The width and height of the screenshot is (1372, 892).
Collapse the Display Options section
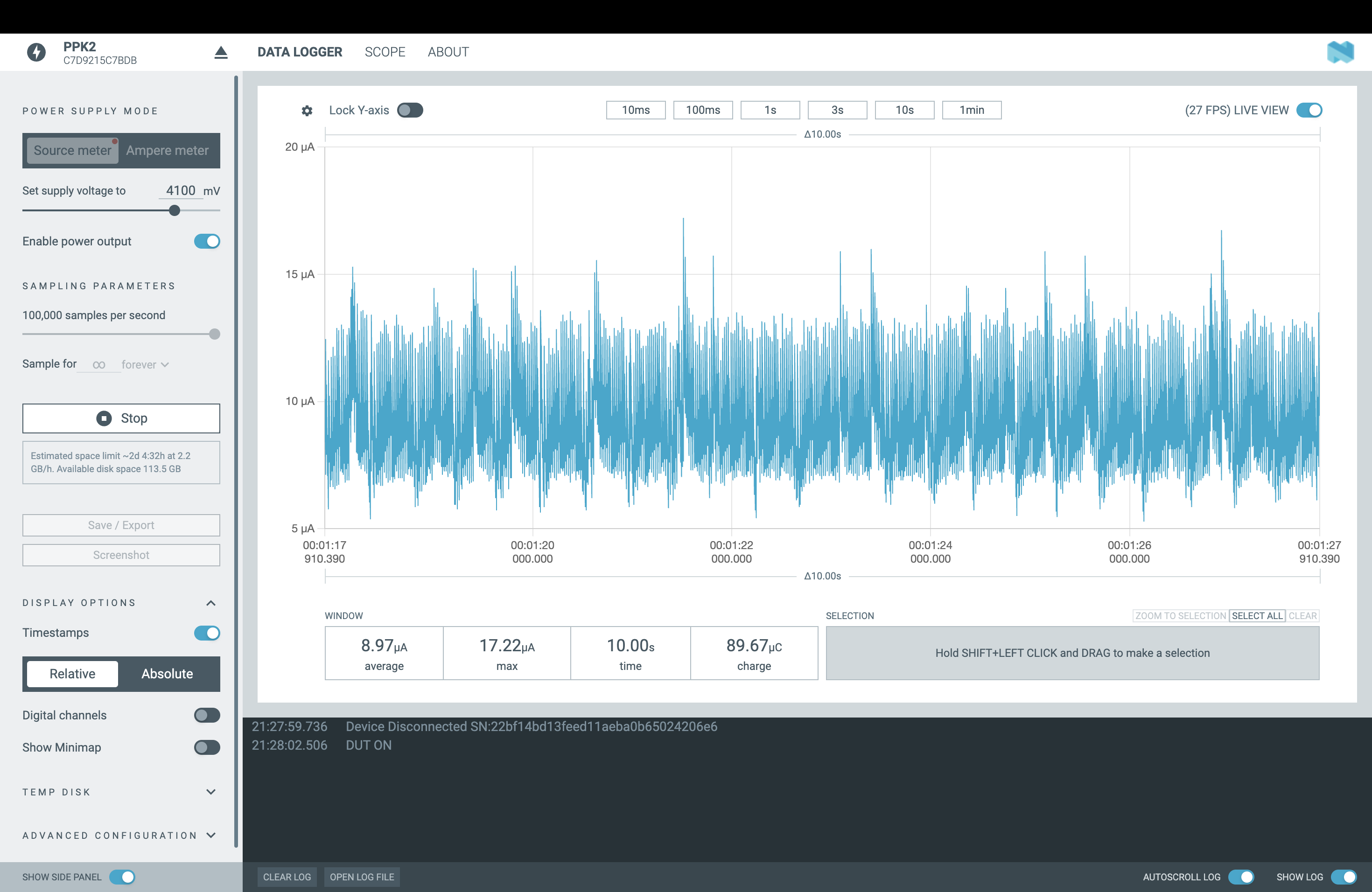coord(211,603)
